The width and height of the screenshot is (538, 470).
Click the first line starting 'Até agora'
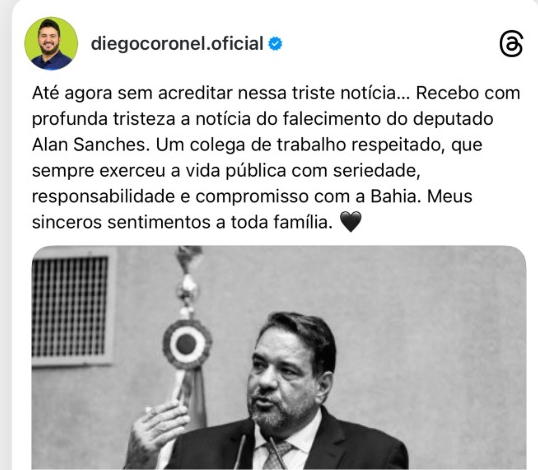tap(276, 93)
